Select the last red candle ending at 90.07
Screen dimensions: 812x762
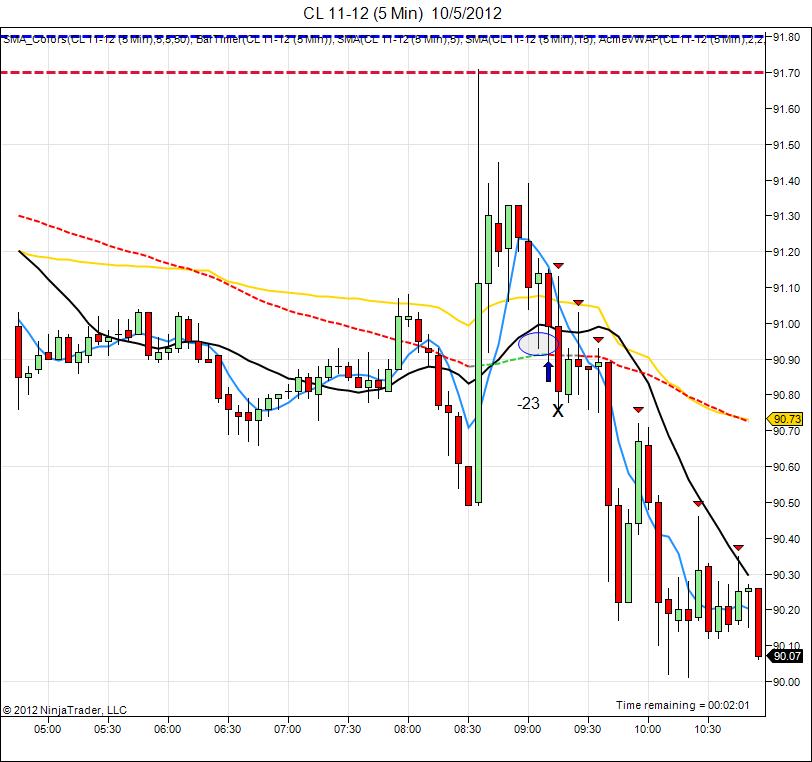(x=758, y=623)
